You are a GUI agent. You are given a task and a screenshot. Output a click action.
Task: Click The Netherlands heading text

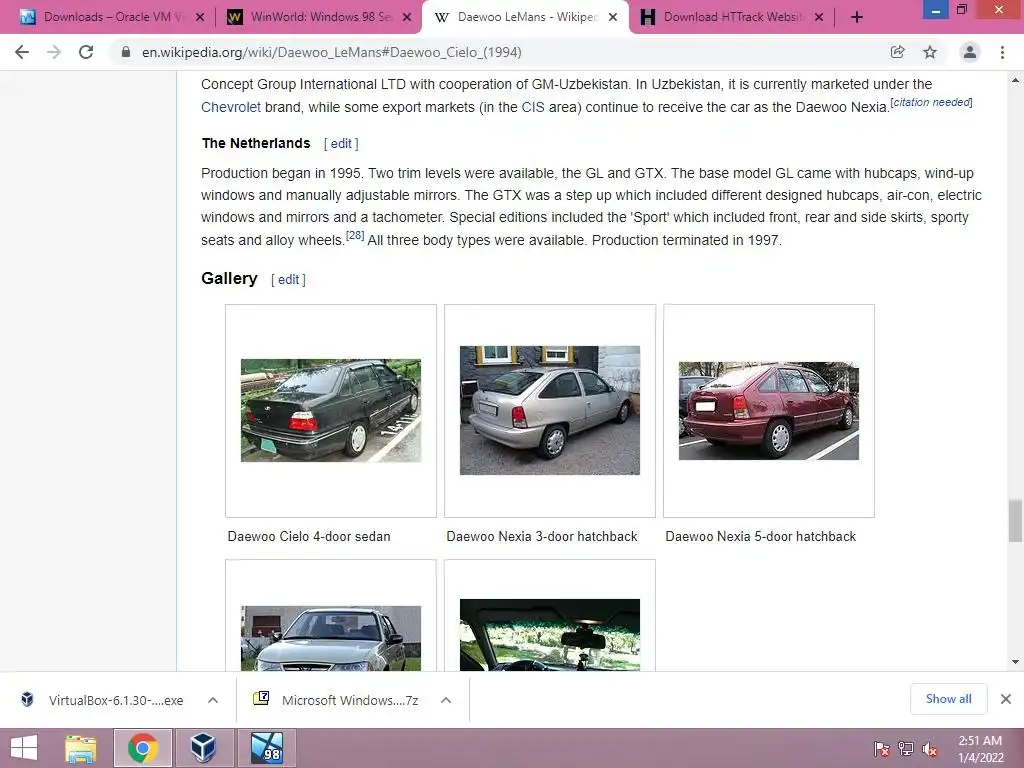point(256,143)
